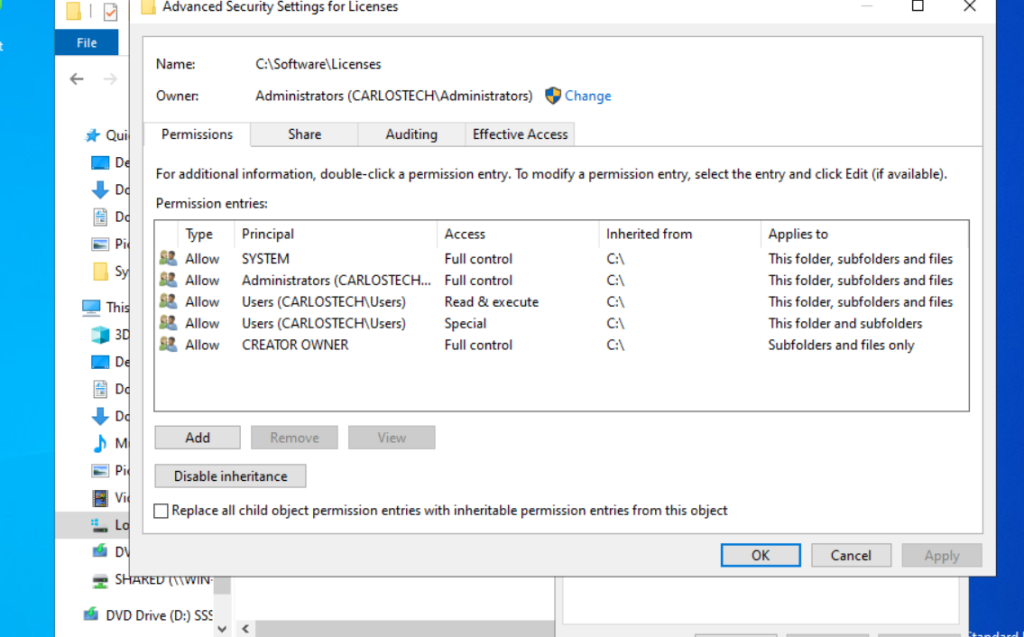Click the CREATOR OWNER entry user icon

pos(168,345)
